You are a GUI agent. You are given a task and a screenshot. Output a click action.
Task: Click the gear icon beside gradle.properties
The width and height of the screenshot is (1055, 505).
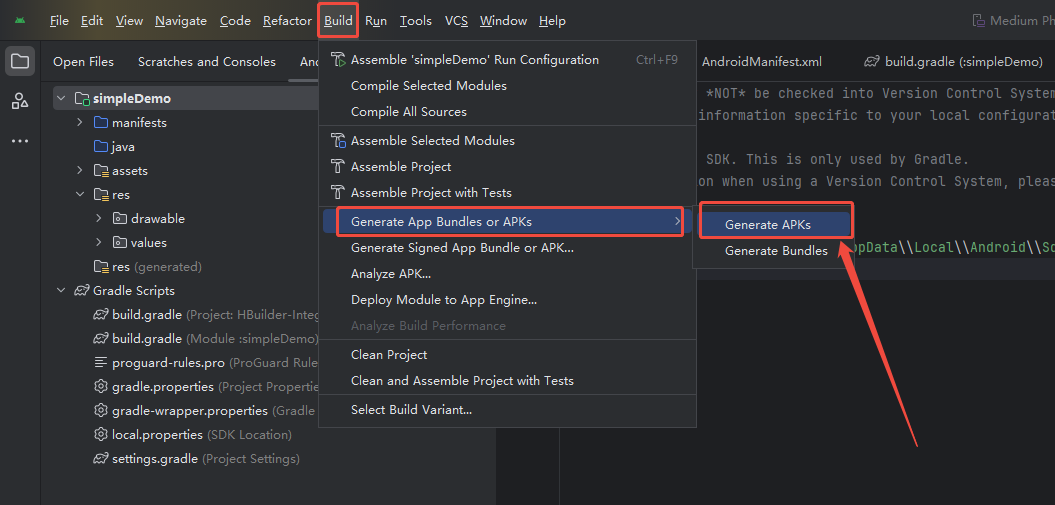coord(101,387)
